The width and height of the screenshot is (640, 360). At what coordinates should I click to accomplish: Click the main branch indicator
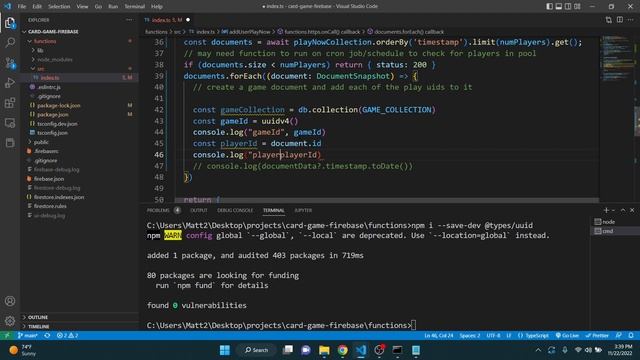click(x=28, y=336)
